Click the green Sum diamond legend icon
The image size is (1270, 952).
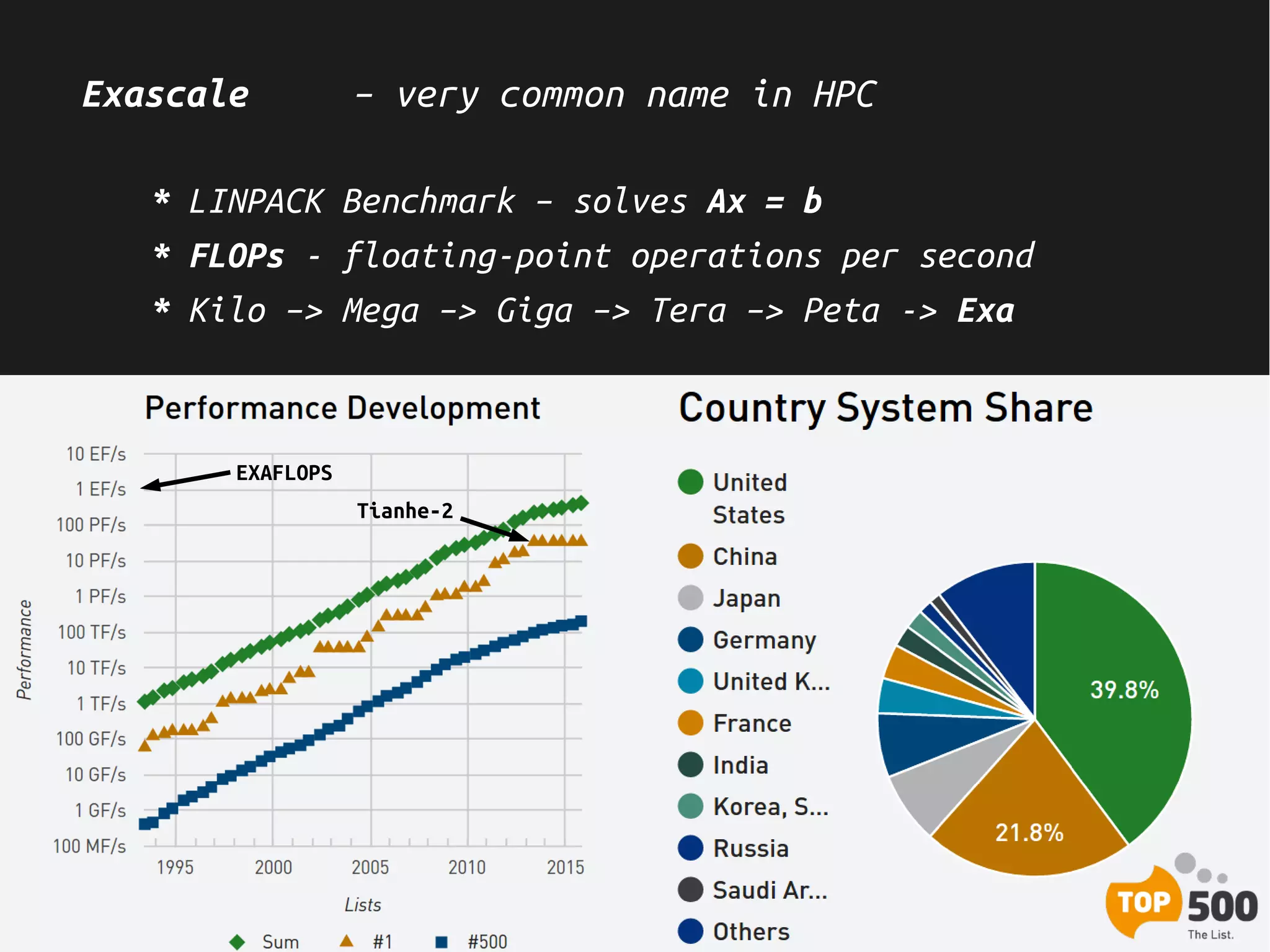click(237, 942)
